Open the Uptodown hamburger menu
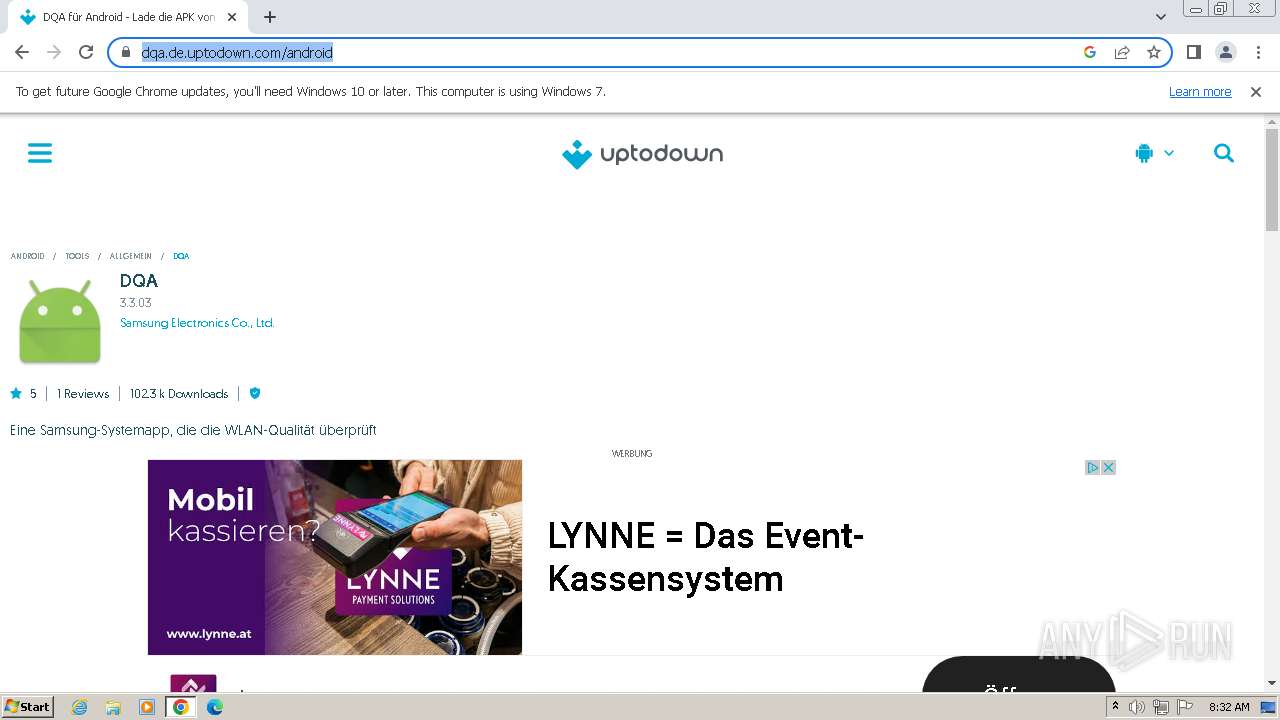The width and height of the screenshot is (1280, 720). [x=40, y=153]
